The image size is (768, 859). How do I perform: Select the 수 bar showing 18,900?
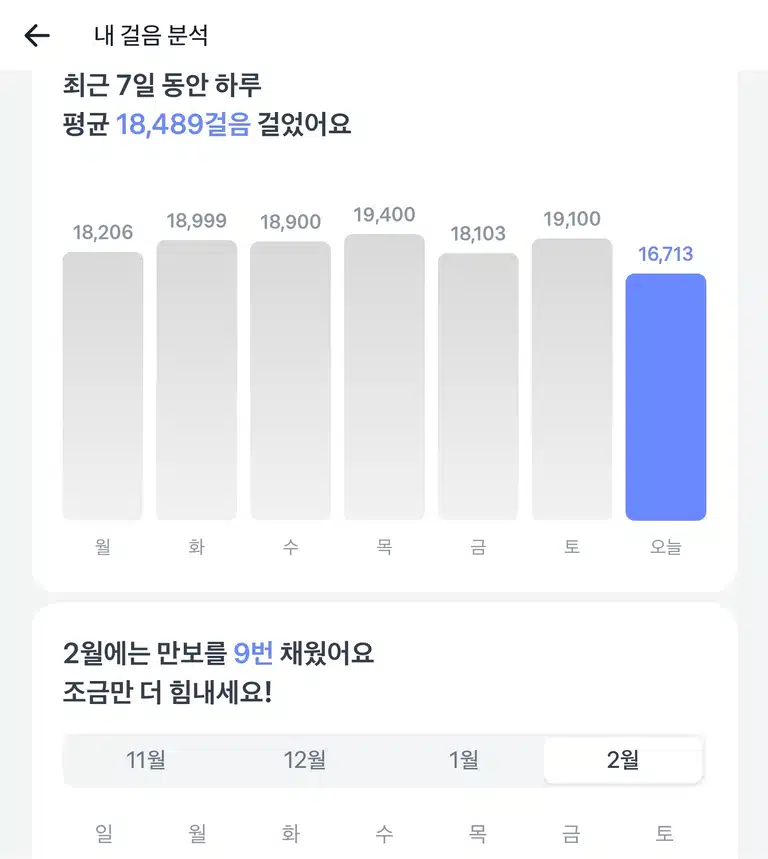pos(290,381)
